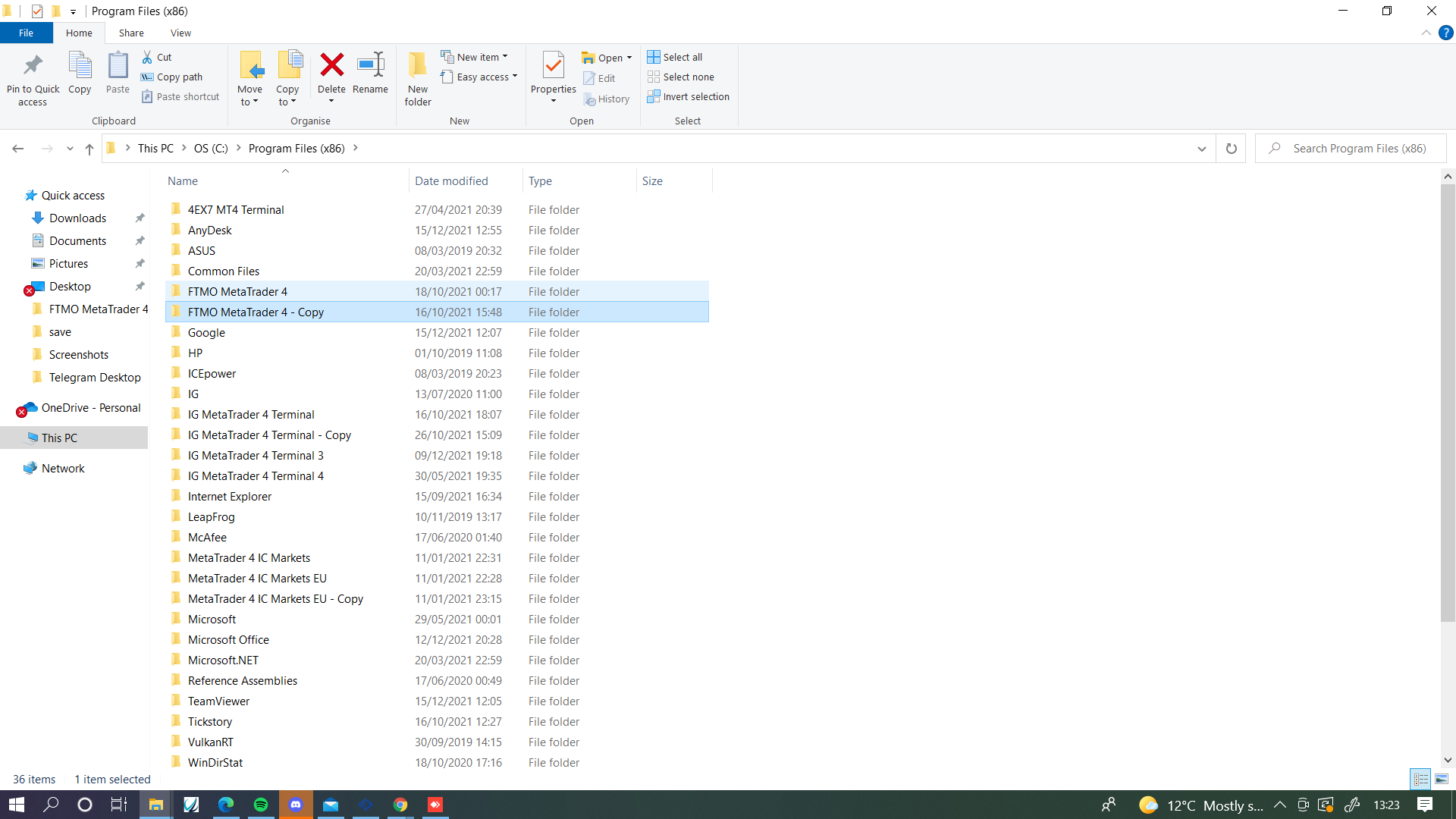Select the FTMO MetaTrader 4 folder

[x=437, y=291]
